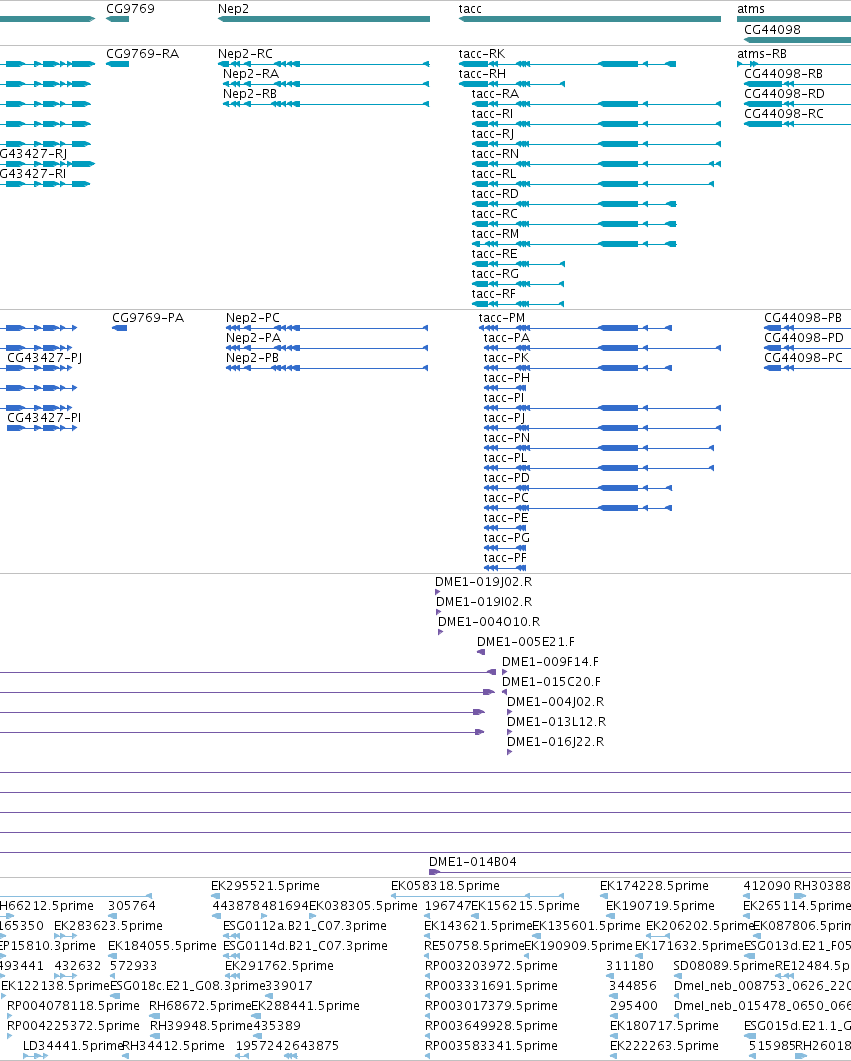Click the tacc-PA protein label

tap(507, 338)
